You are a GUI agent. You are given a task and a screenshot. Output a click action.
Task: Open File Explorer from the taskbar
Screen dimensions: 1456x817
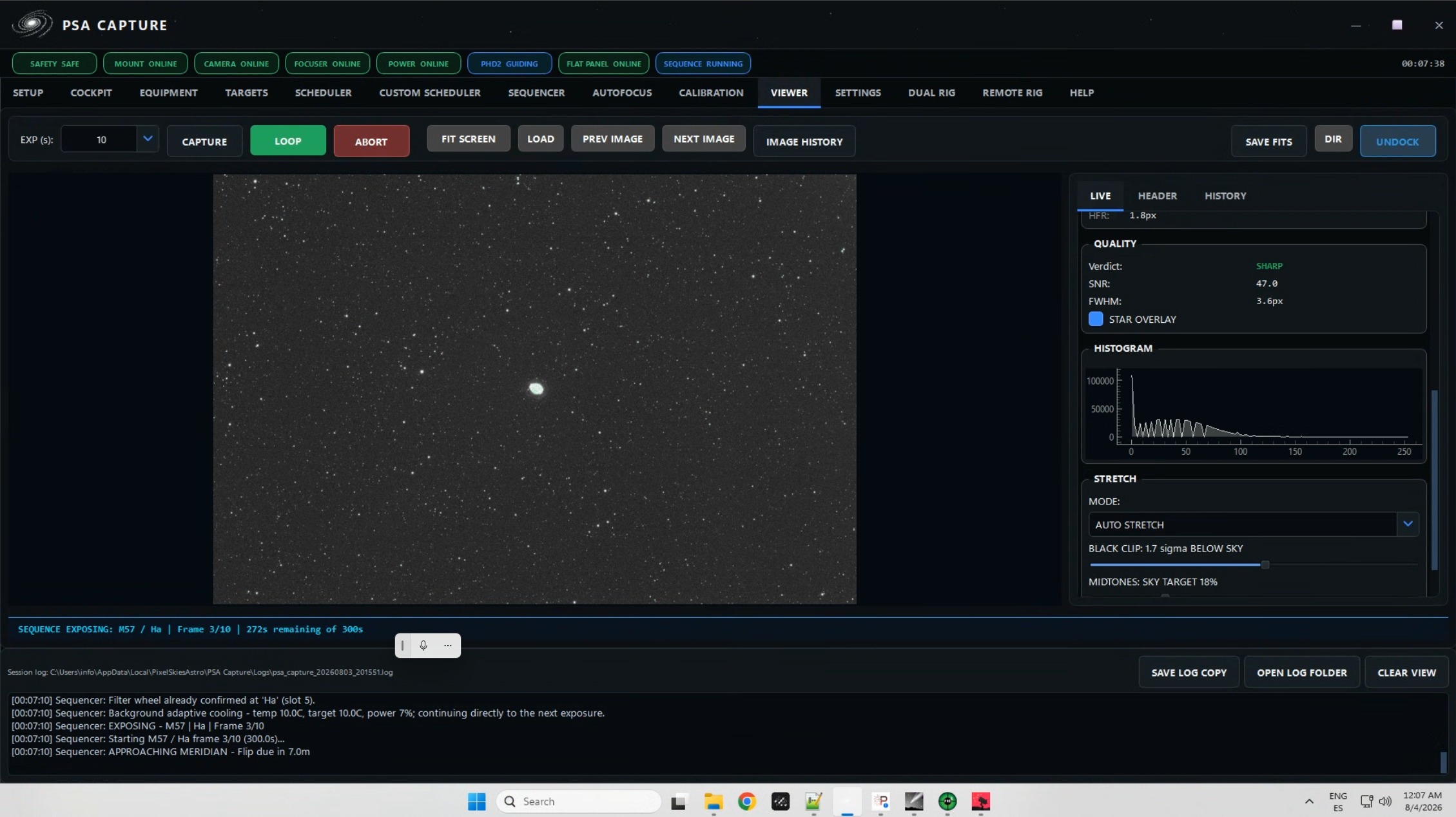[x=713, y=802]
